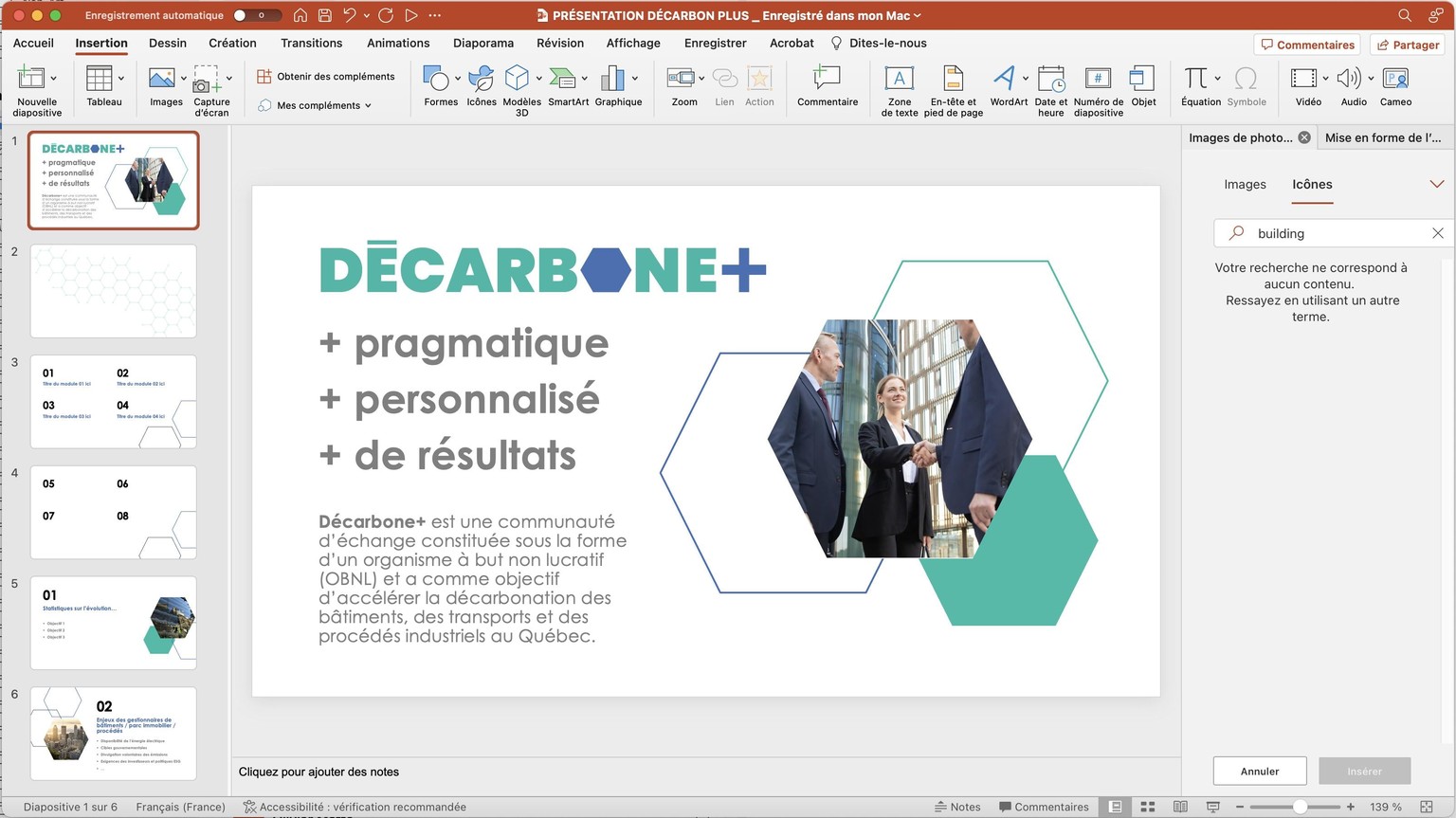
Task: Open En-tête et pied de page
Action: [954, 78]
